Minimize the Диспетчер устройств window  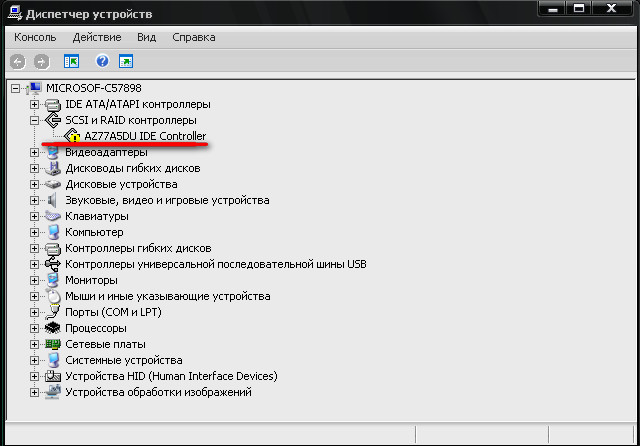(x=553, y=9)
